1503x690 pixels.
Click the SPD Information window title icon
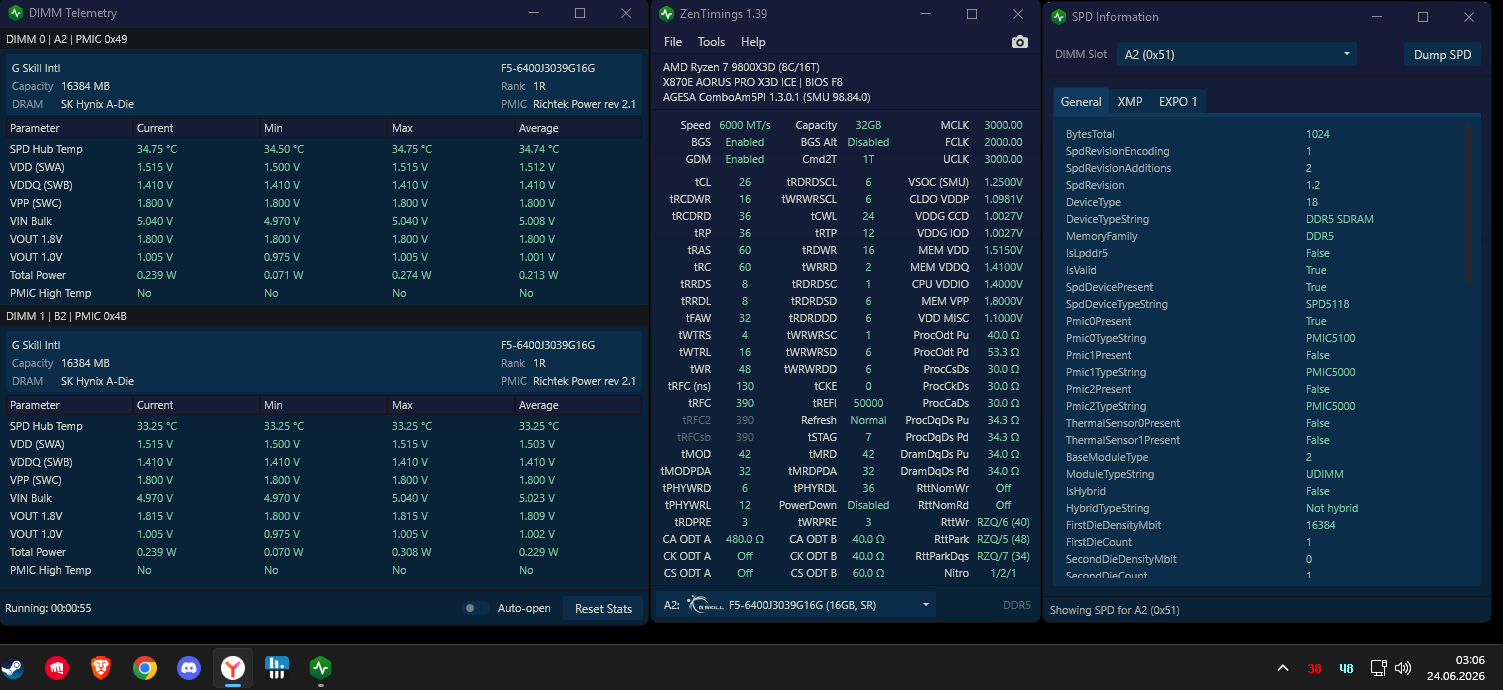click(x=1059, y=16)
